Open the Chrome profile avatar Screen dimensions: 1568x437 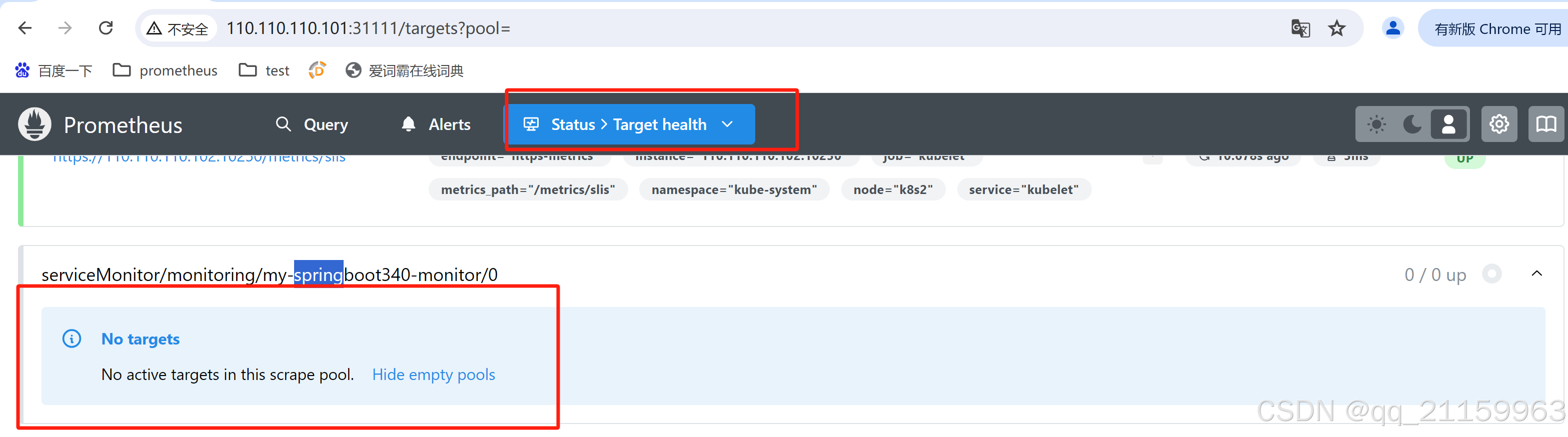pyautogui.click(x=1393, y=28)
